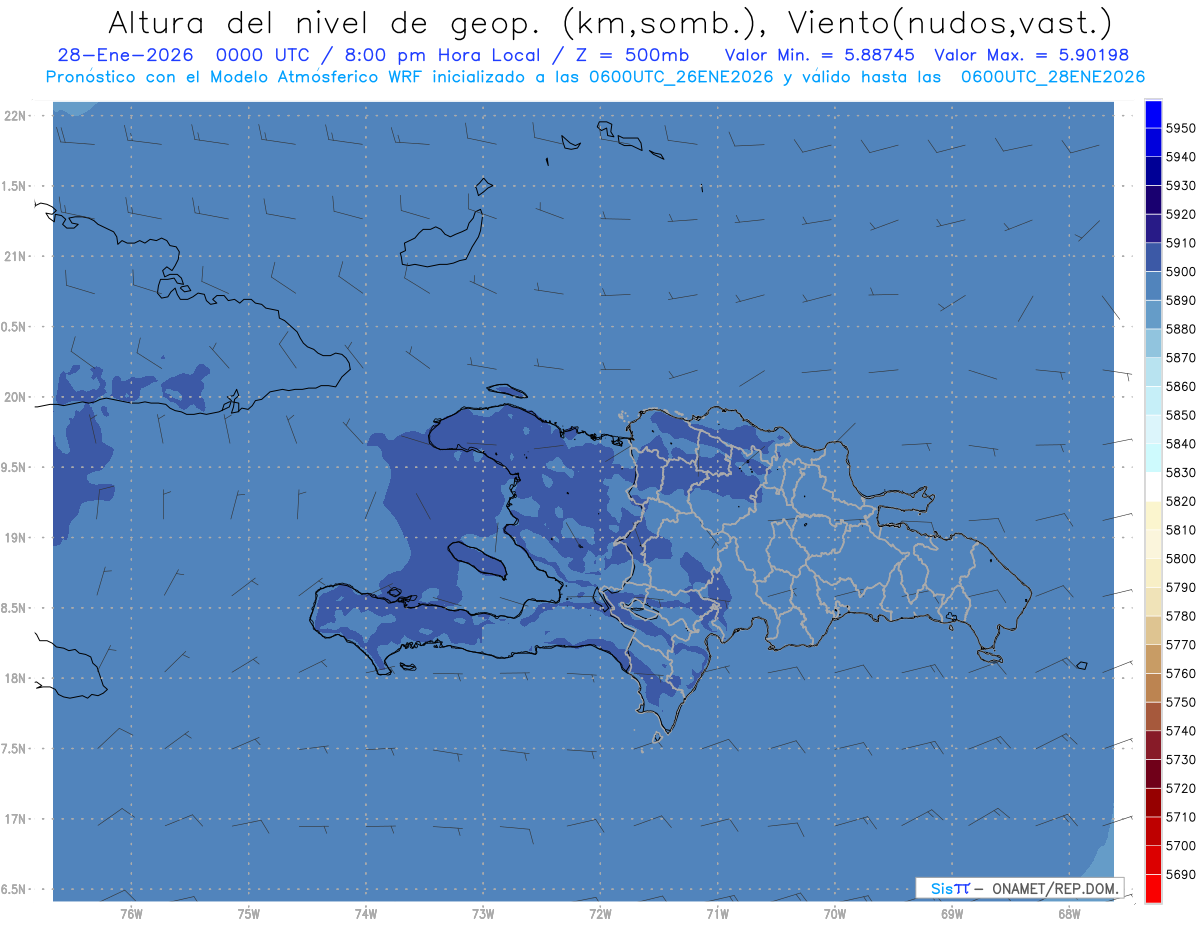This screenshot has height=927, width=1200.
Task: Click the legend value '5810'
Action: pos(1180,530)
